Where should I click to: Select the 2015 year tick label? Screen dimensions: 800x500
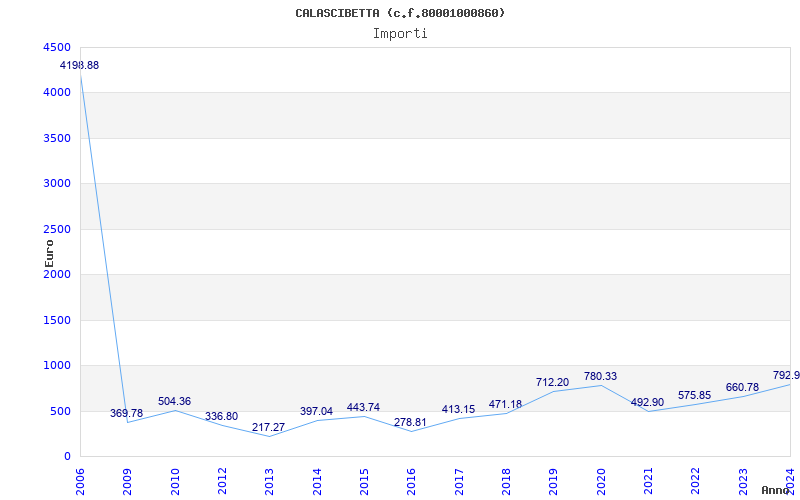pyautogui.click(x=364, y=481)
